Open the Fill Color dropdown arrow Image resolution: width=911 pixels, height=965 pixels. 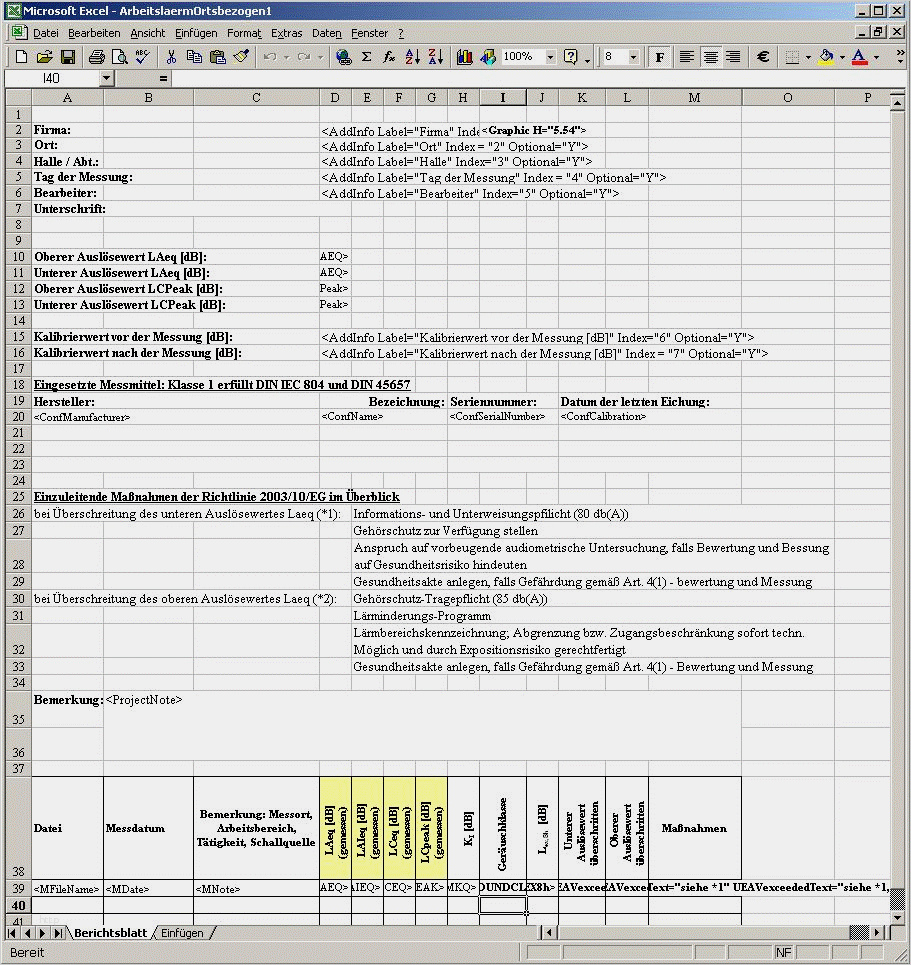(x=842, y=57)
